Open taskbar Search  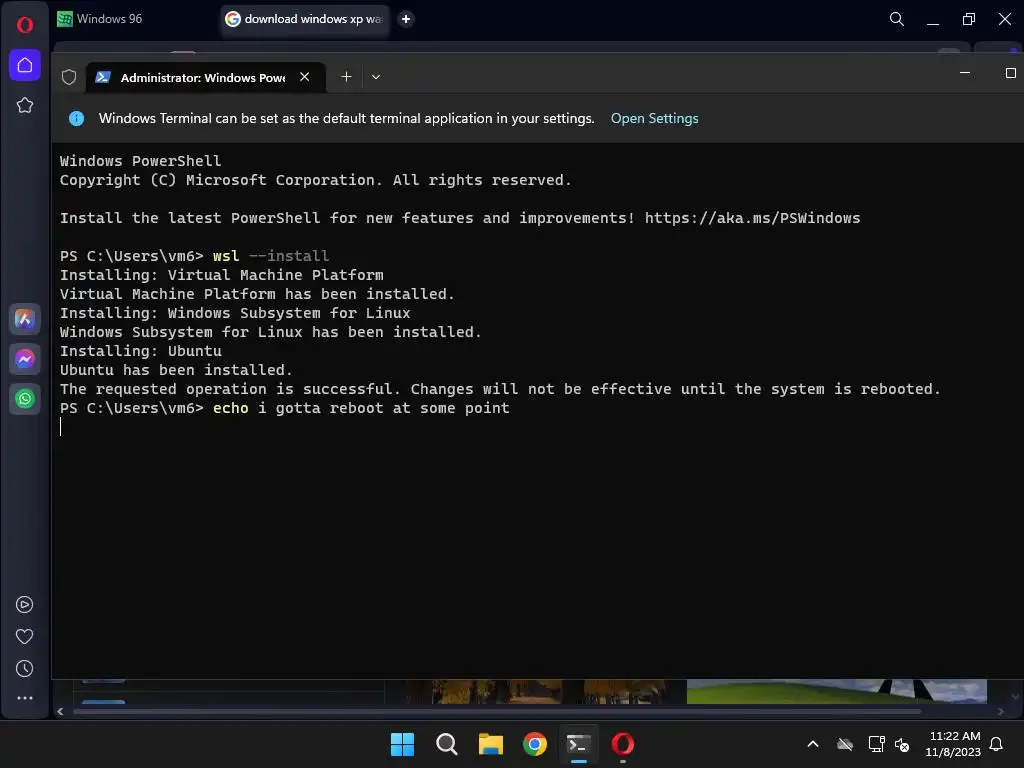pyautogui.click(x=447, y=744)
